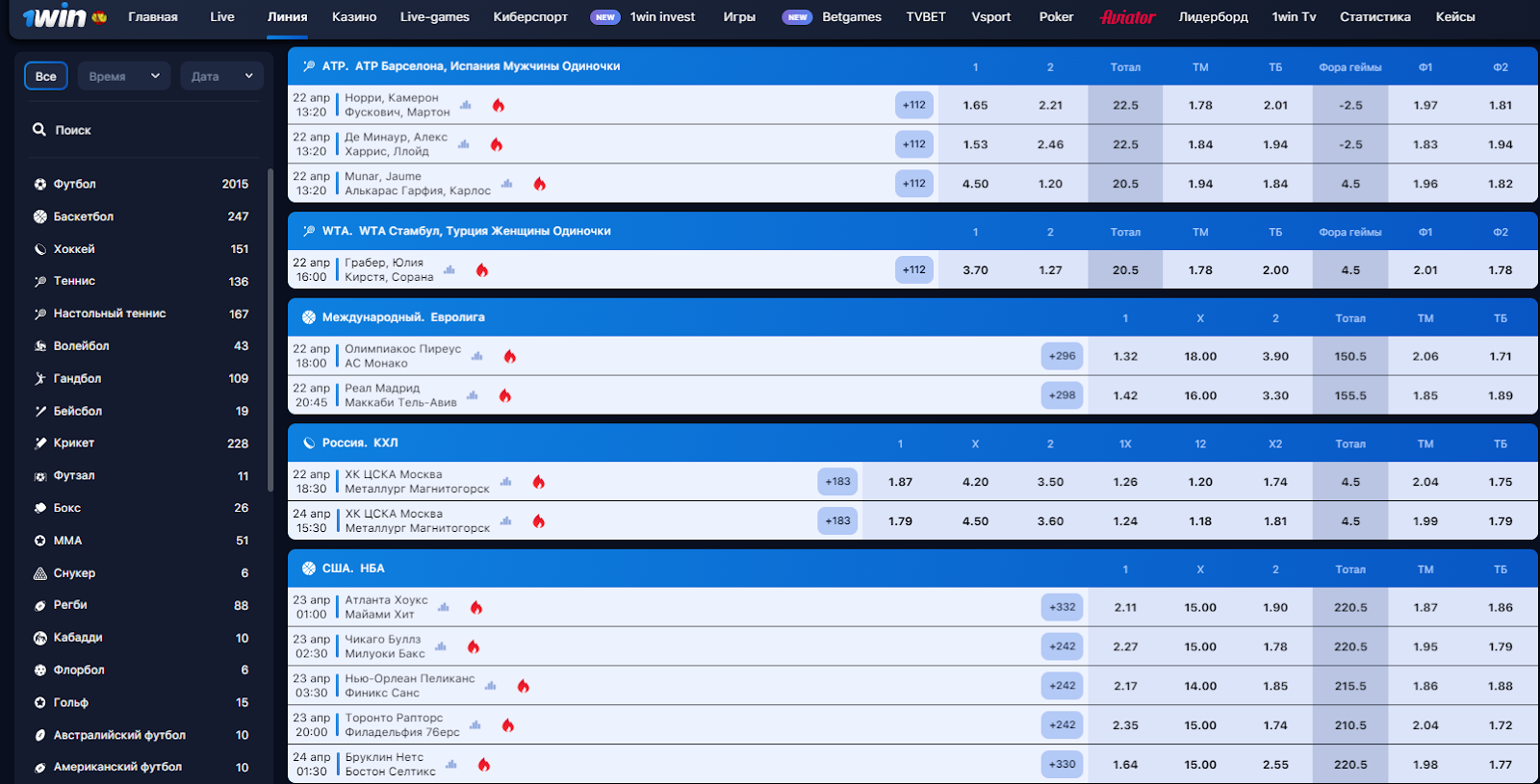Click the Крикет icon in sidebar

tap(40, 443)
